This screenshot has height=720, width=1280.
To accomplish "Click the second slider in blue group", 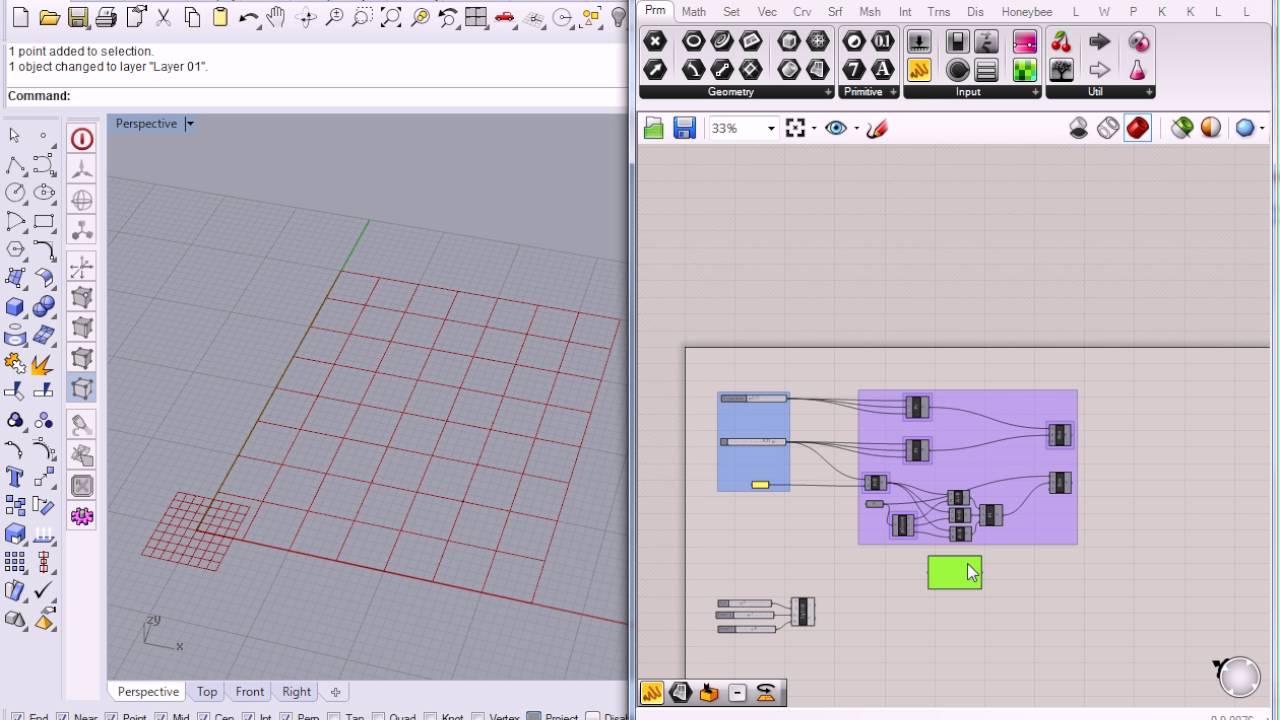I will (754, 441).
